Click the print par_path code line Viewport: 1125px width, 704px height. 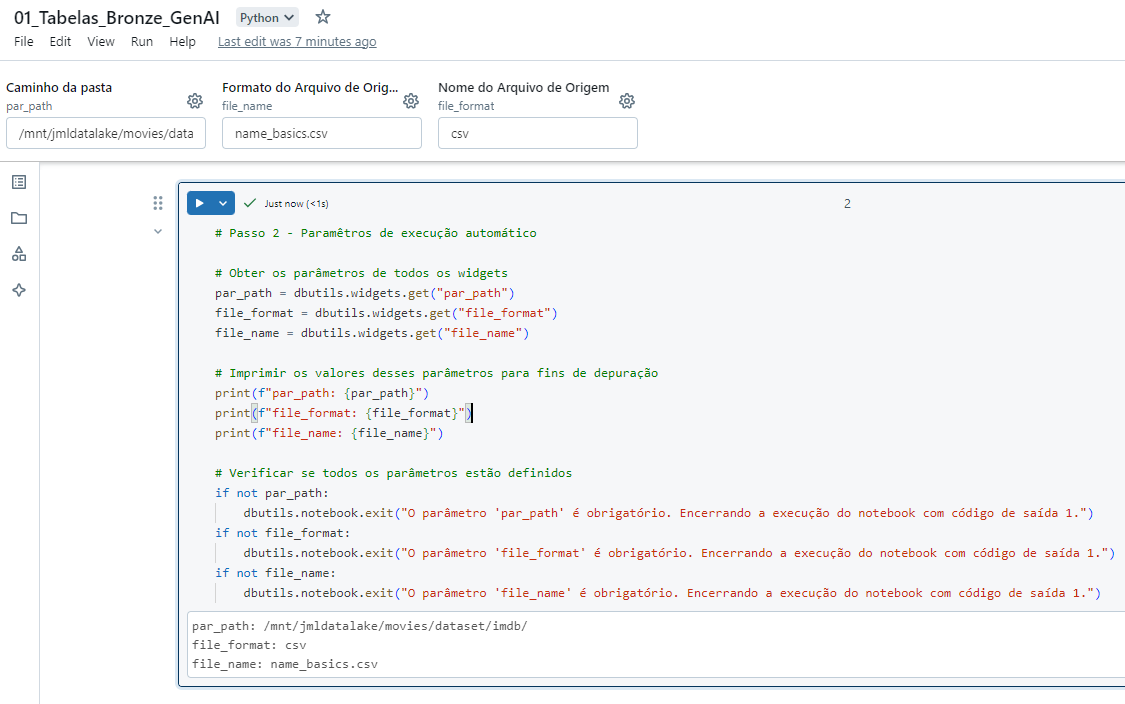point(321,393)
